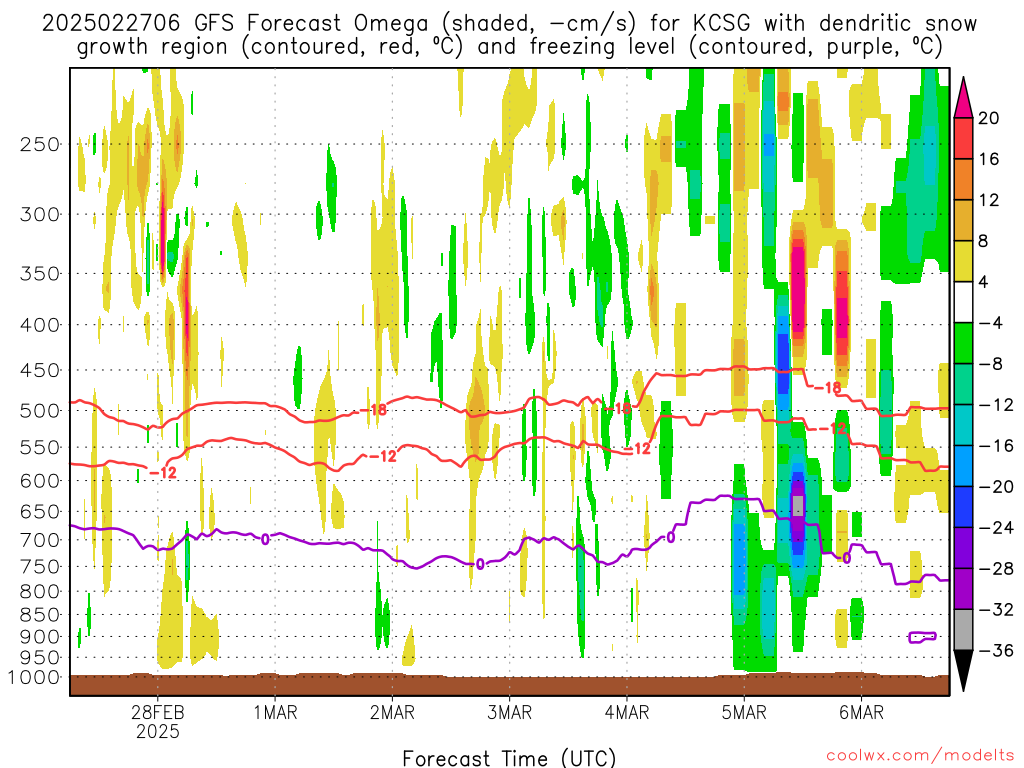Click the gray omega core near 650 hPa

797,506
